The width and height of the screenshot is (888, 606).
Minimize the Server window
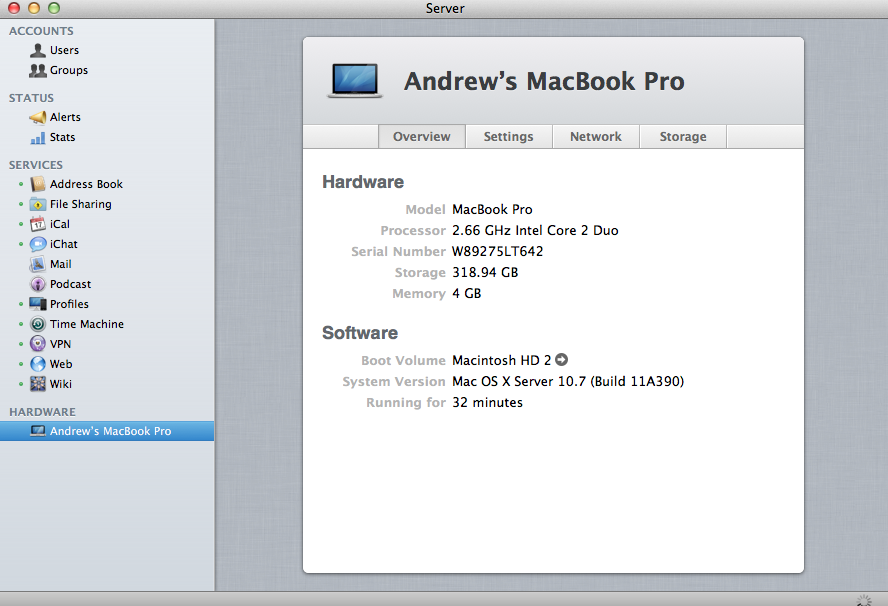[33, 7]
